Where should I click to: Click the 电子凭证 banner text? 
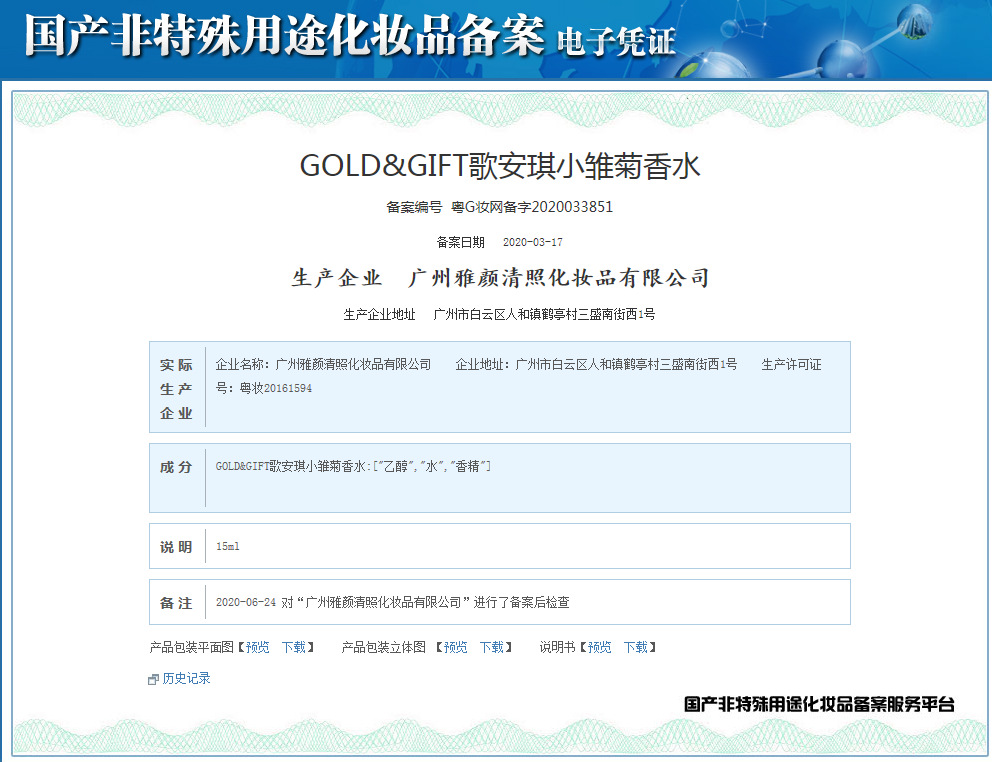[616, 42]
